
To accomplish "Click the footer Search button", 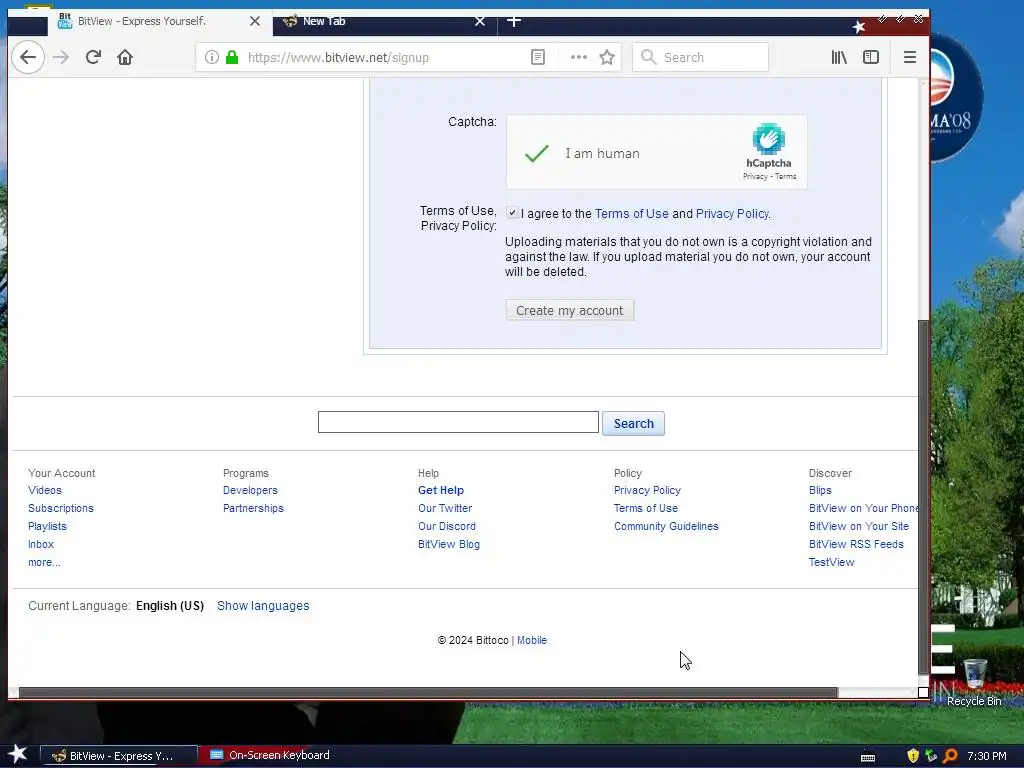I will click(x=633, y=423).
